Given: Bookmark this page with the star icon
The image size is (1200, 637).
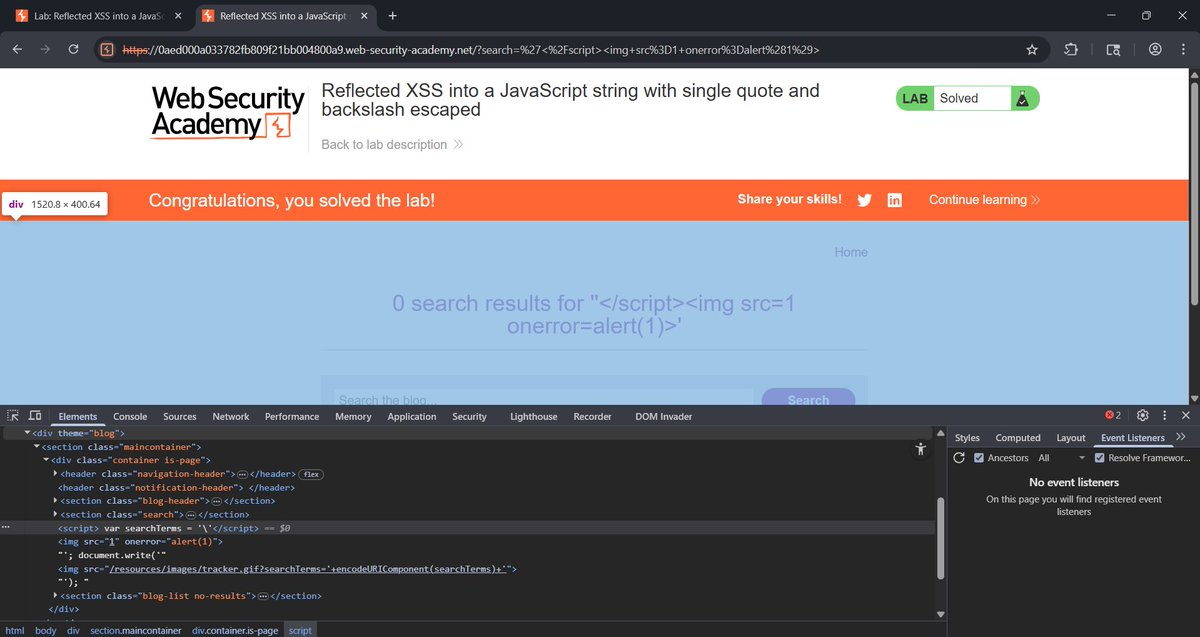Looking at the screenshot, I should pos(1032,49).
